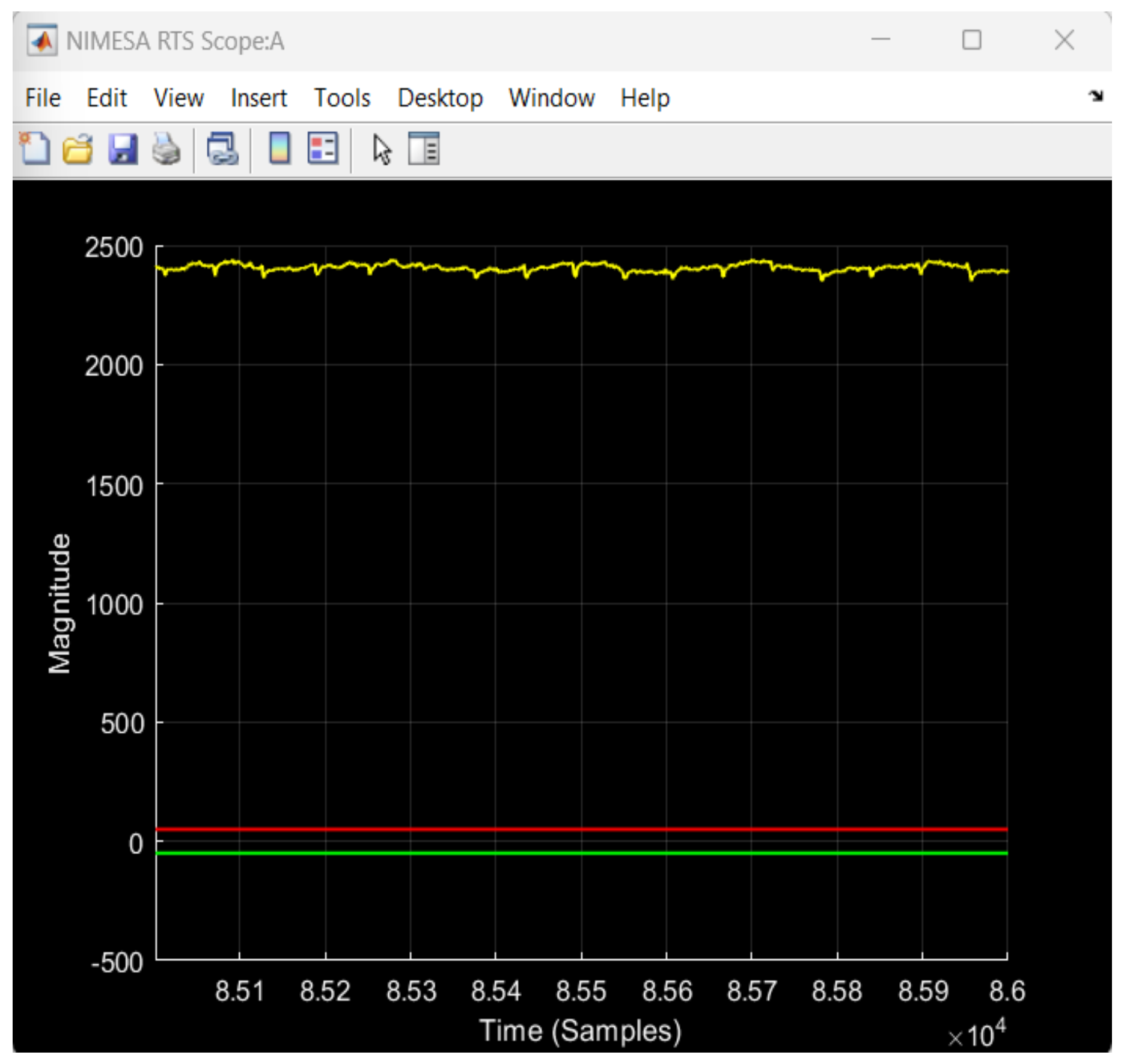Screen dimensions: 1124x1064
Task: Select the yellow signal trace
Action: [581, 268]
